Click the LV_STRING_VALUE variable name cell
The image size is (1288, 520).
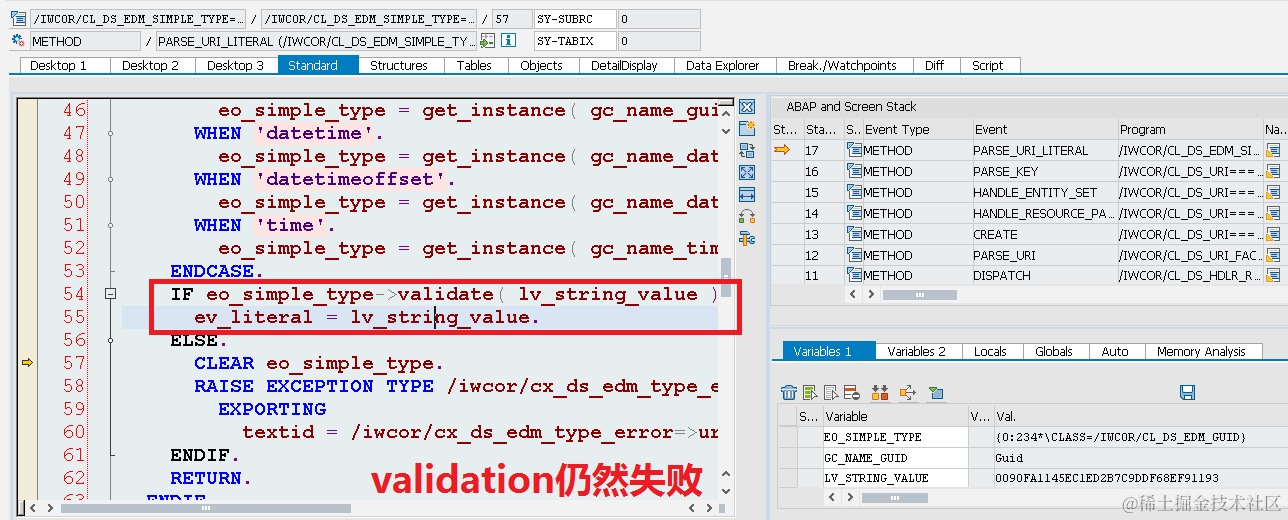(895, 478)
